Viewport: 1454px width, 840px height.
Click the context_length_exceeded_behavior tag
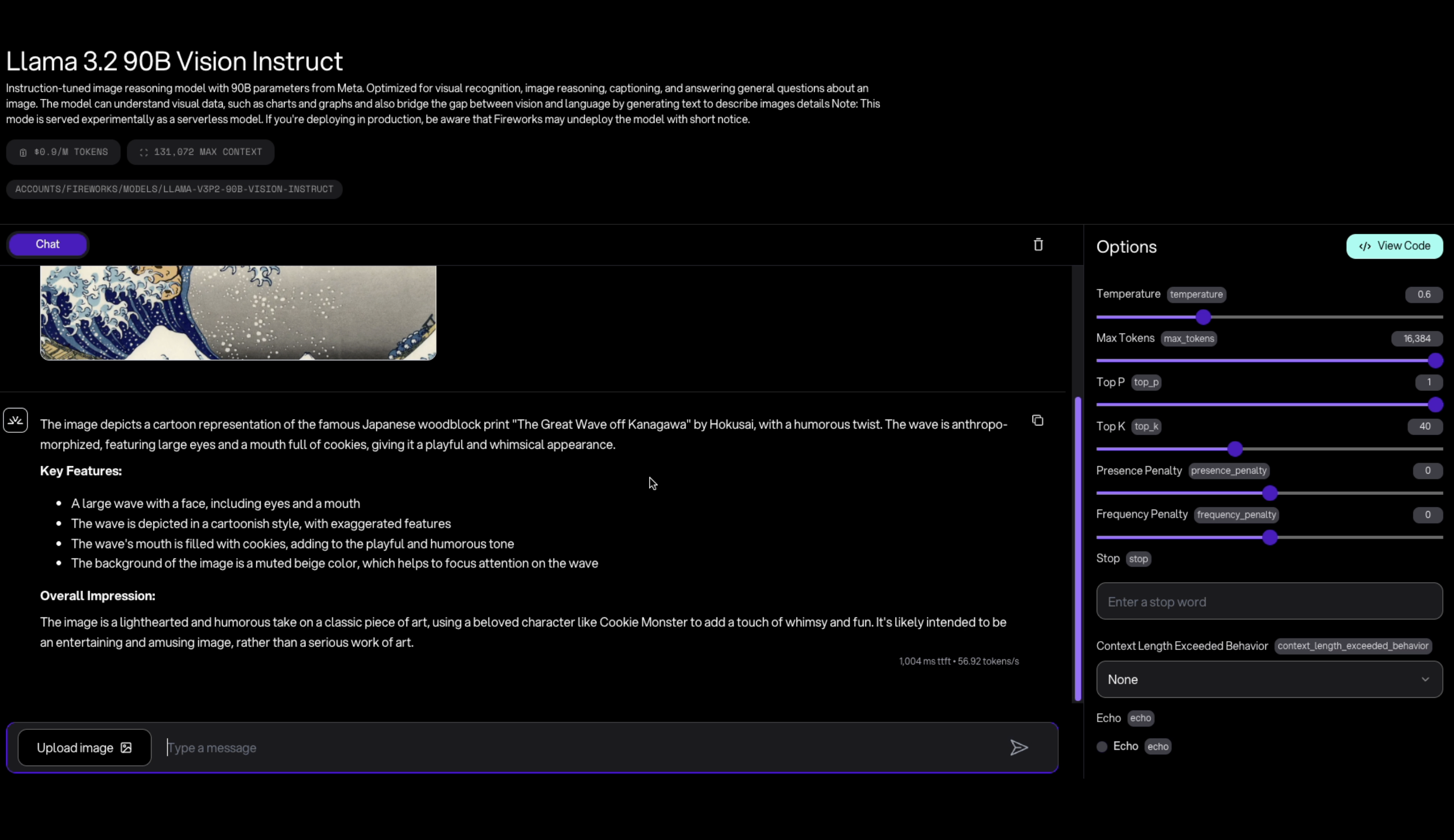[x=1353, y=646]
